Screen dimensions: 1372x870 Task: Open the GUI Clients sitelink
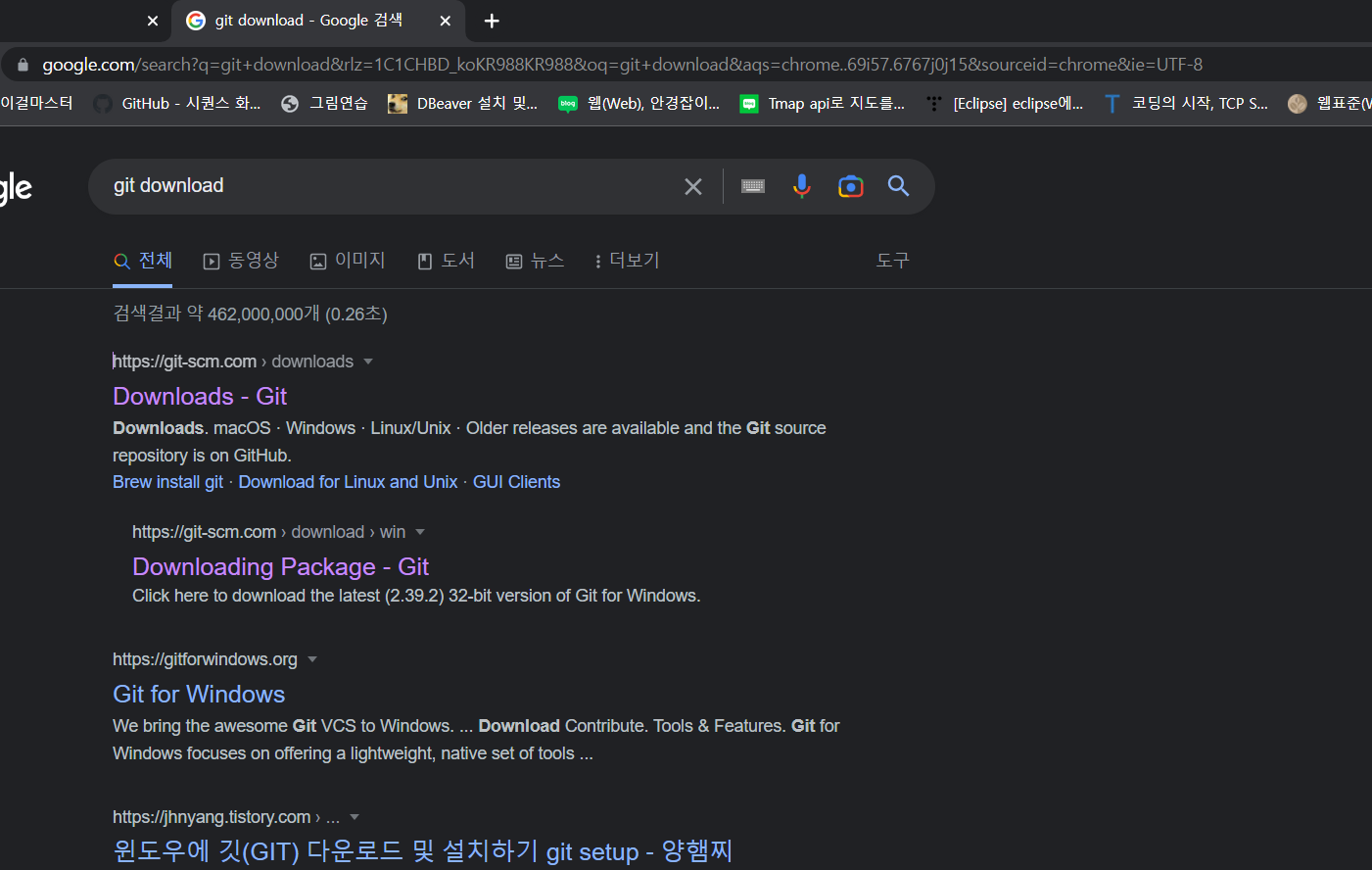tap(516, 482)
